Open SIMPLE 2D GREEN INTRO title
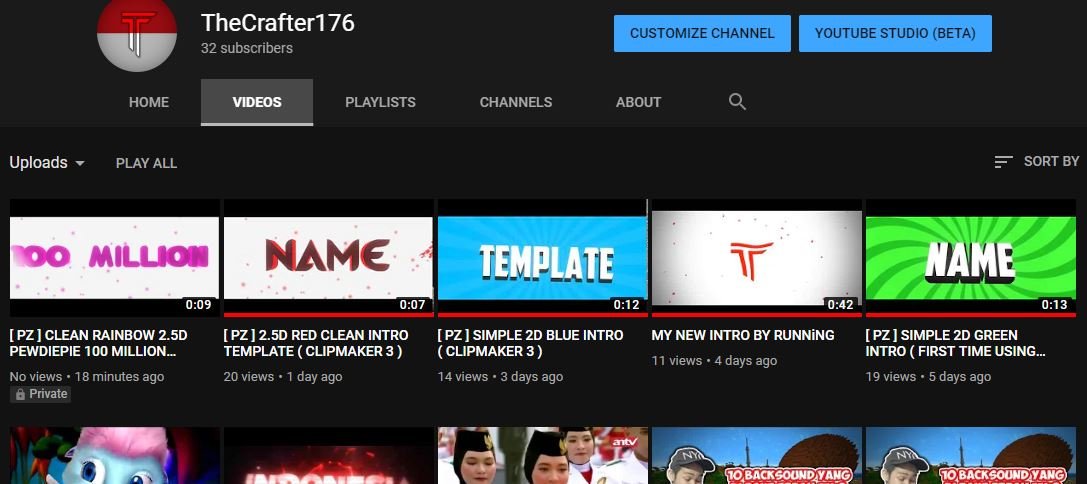This screenshot has height=484, width=1087. [x=956, y=343]
